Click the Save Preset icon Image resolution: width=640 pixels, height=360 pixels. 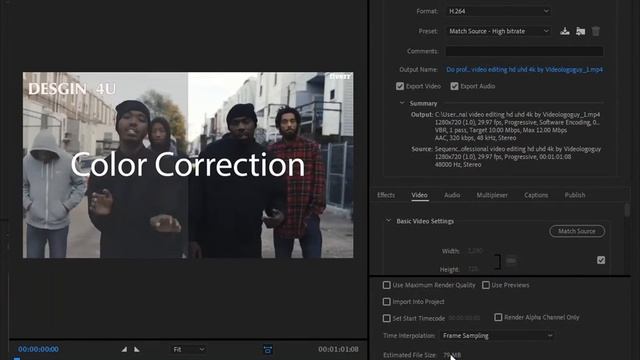coord(565,31)
